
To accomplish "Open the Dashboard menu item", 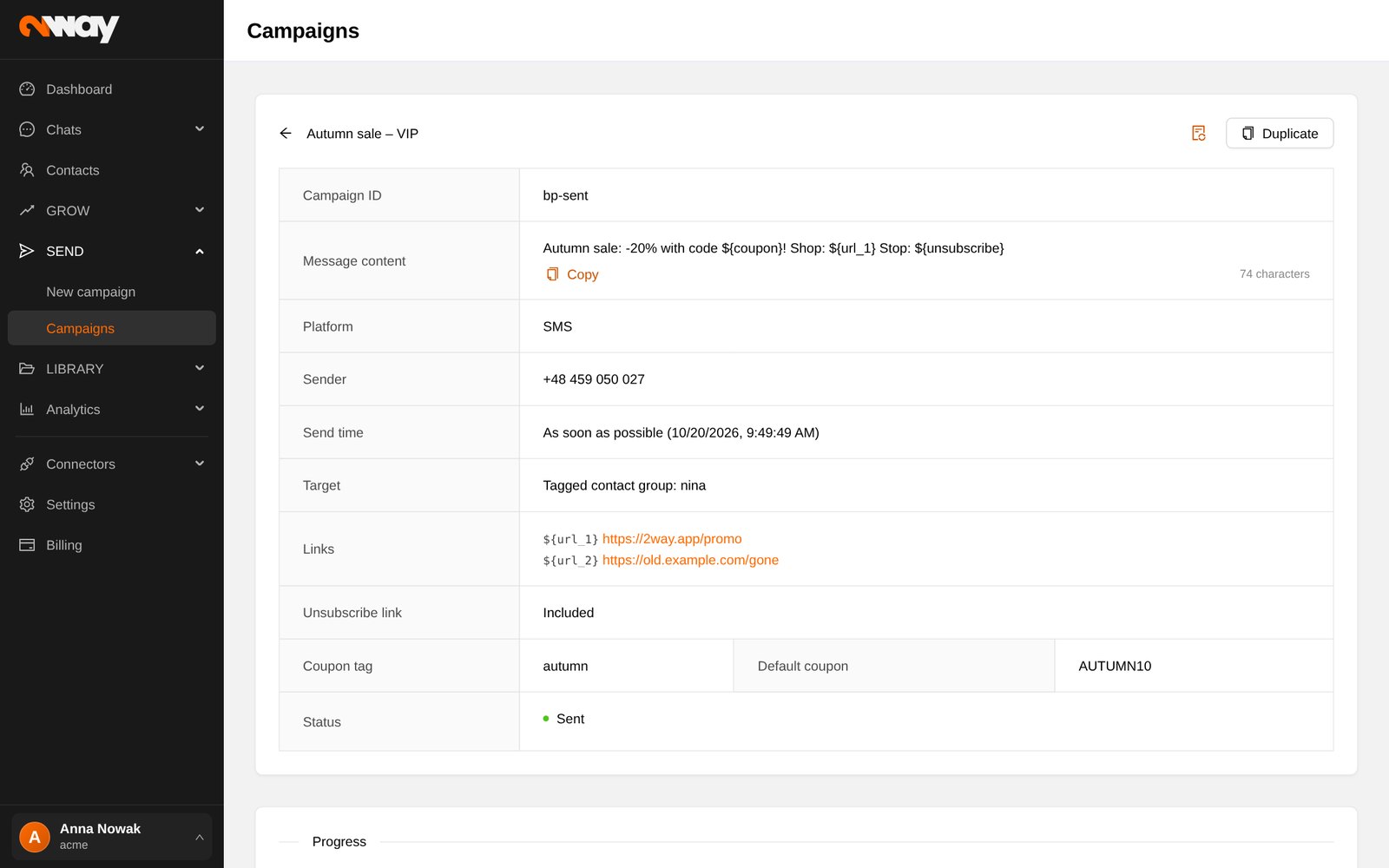I will (x=112, y=89).
